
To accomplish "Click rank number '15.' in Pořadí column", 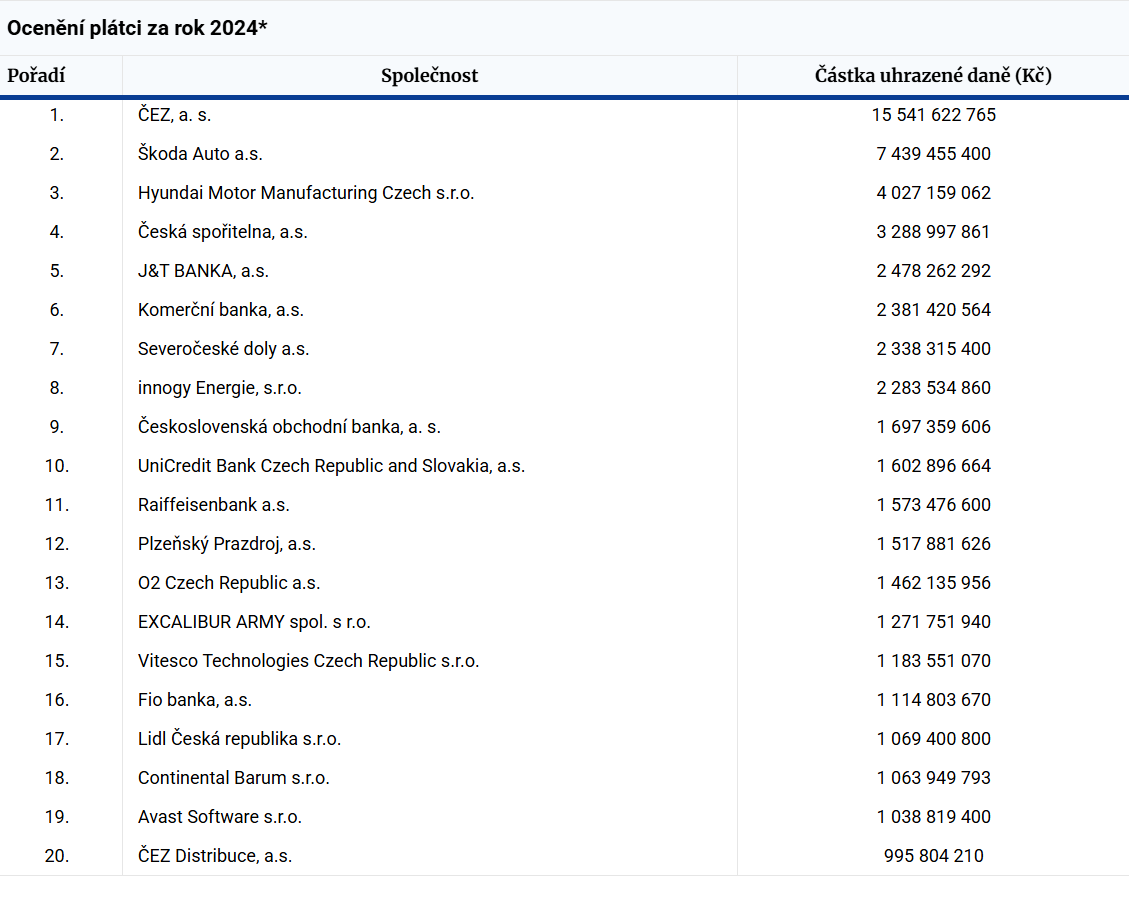I will (x=57, y=661).
